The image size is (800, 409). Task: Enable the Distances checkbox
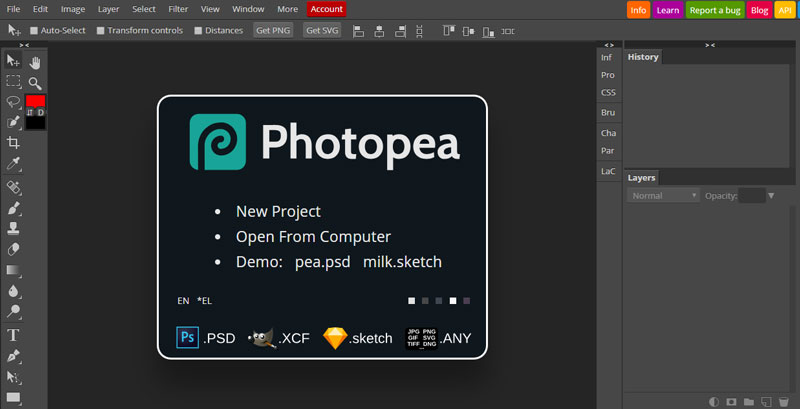[198, 31]
